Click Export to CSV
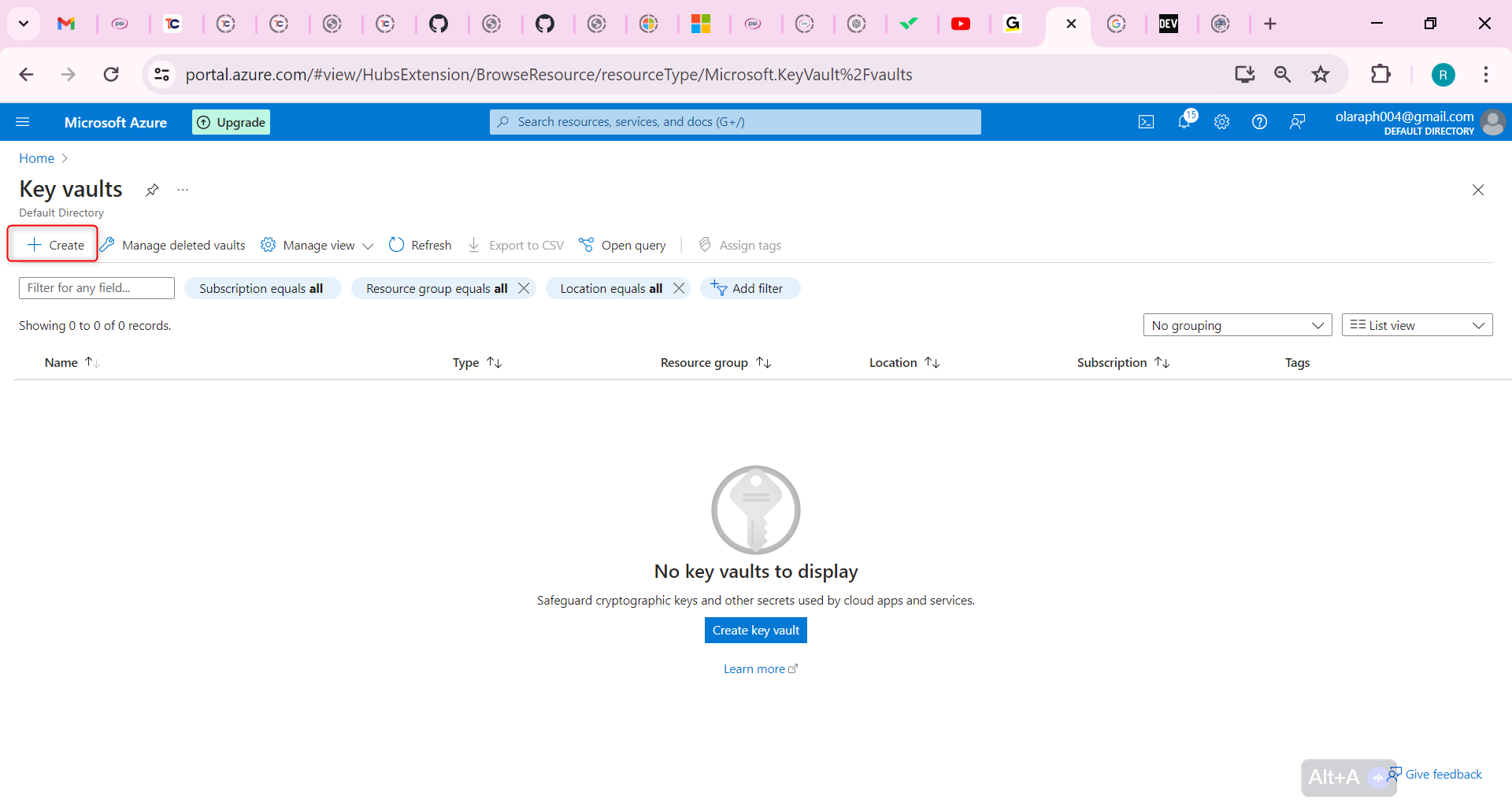 tap(516, 245)
